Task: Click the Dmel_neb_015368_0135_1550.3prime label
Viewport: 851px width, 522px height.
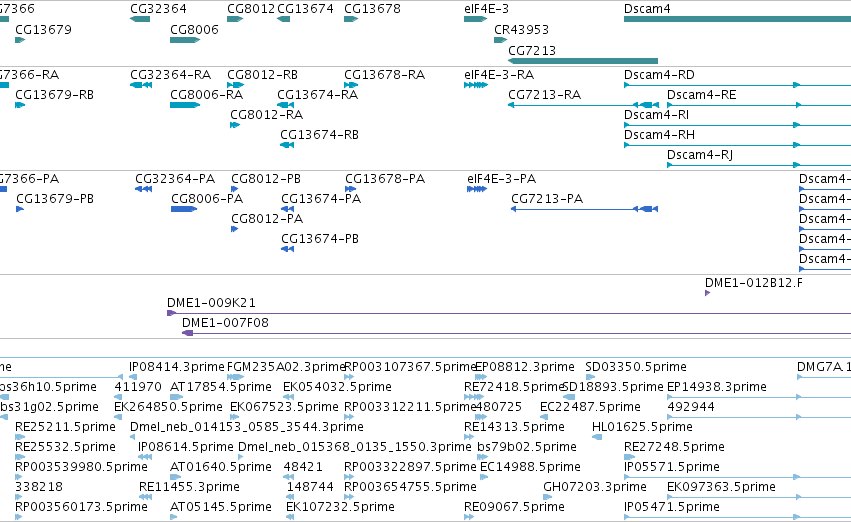Action: tap(354, 447)
